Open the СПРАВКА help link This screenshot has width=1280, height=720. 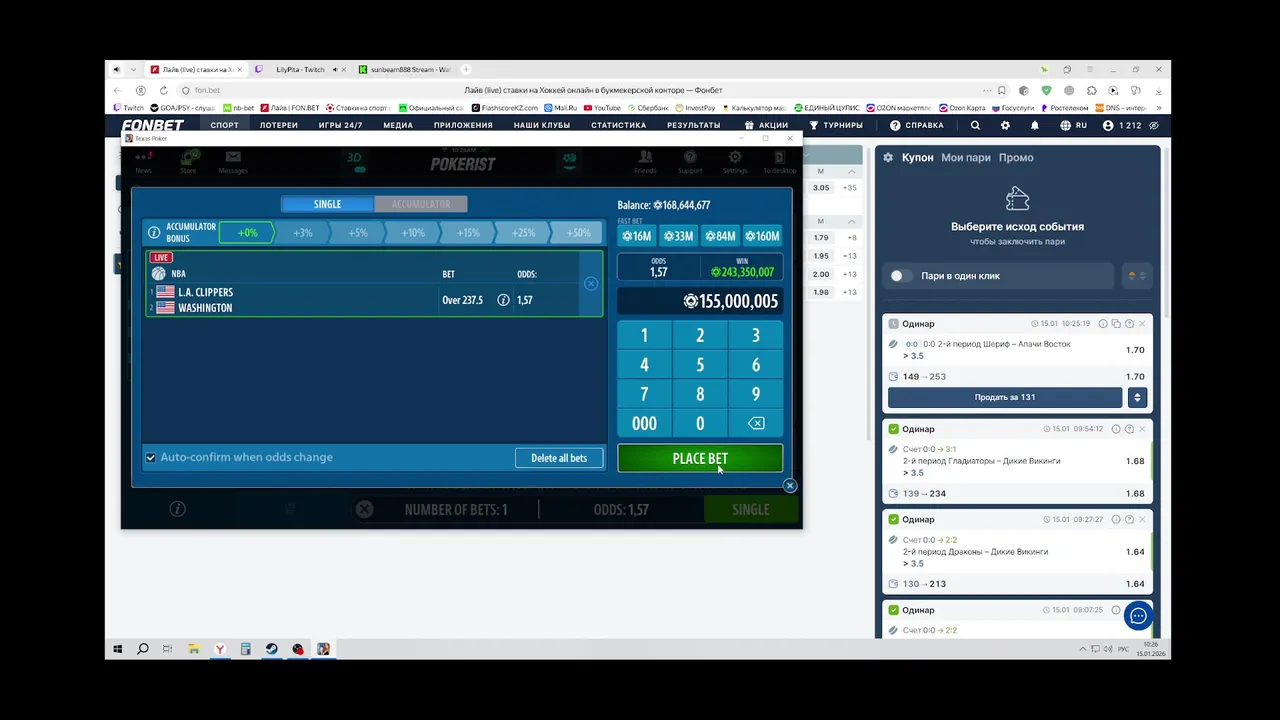tap(916, 126)
